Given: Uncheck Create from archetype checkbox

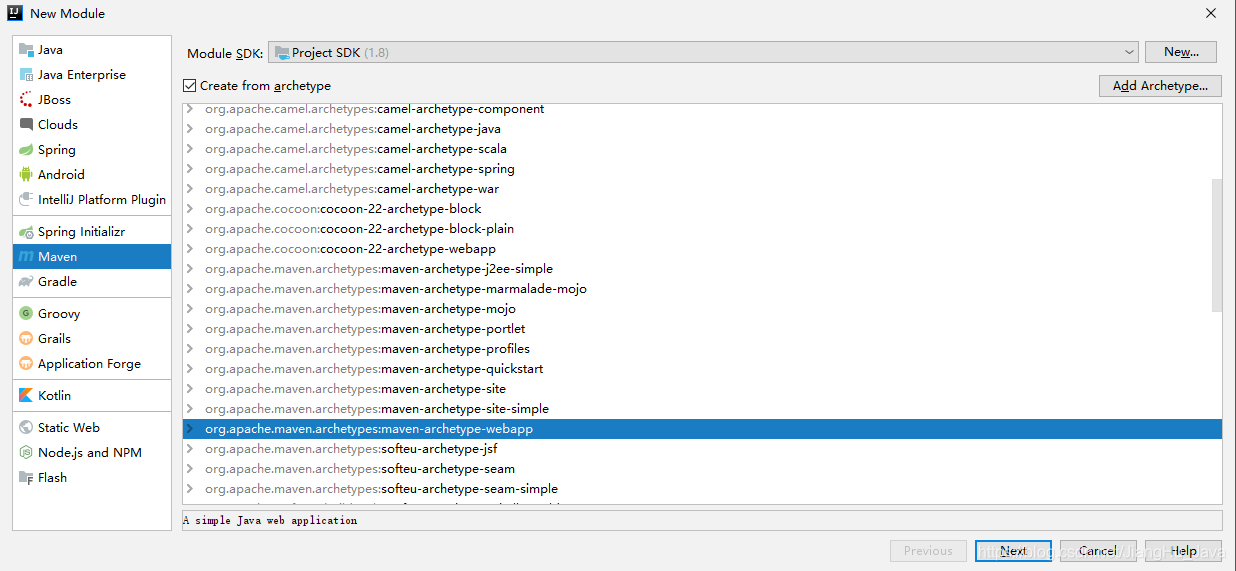Looking at the screenshot, I should [x=190, y=86].
